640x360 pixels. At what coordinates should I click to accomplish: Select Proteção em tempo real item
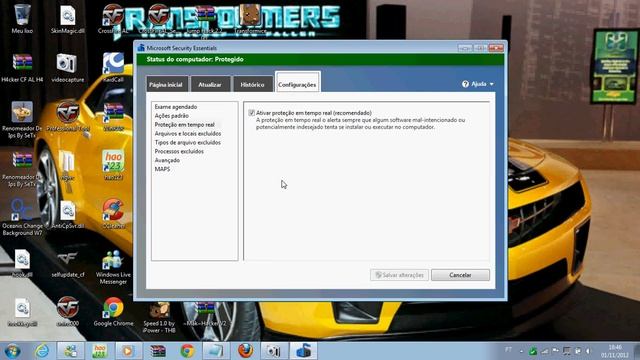[184, 125]
